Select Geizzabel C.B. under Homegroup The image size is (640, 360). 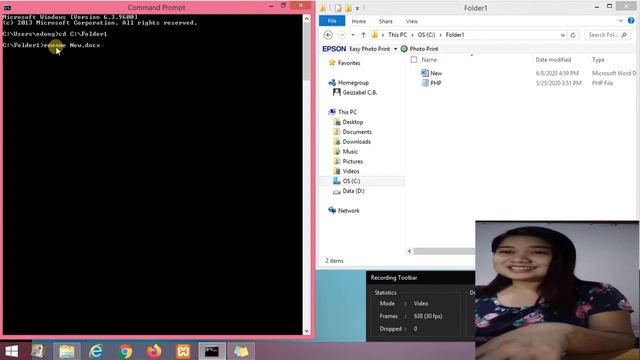pyautogui.click(x=355, y=93)
